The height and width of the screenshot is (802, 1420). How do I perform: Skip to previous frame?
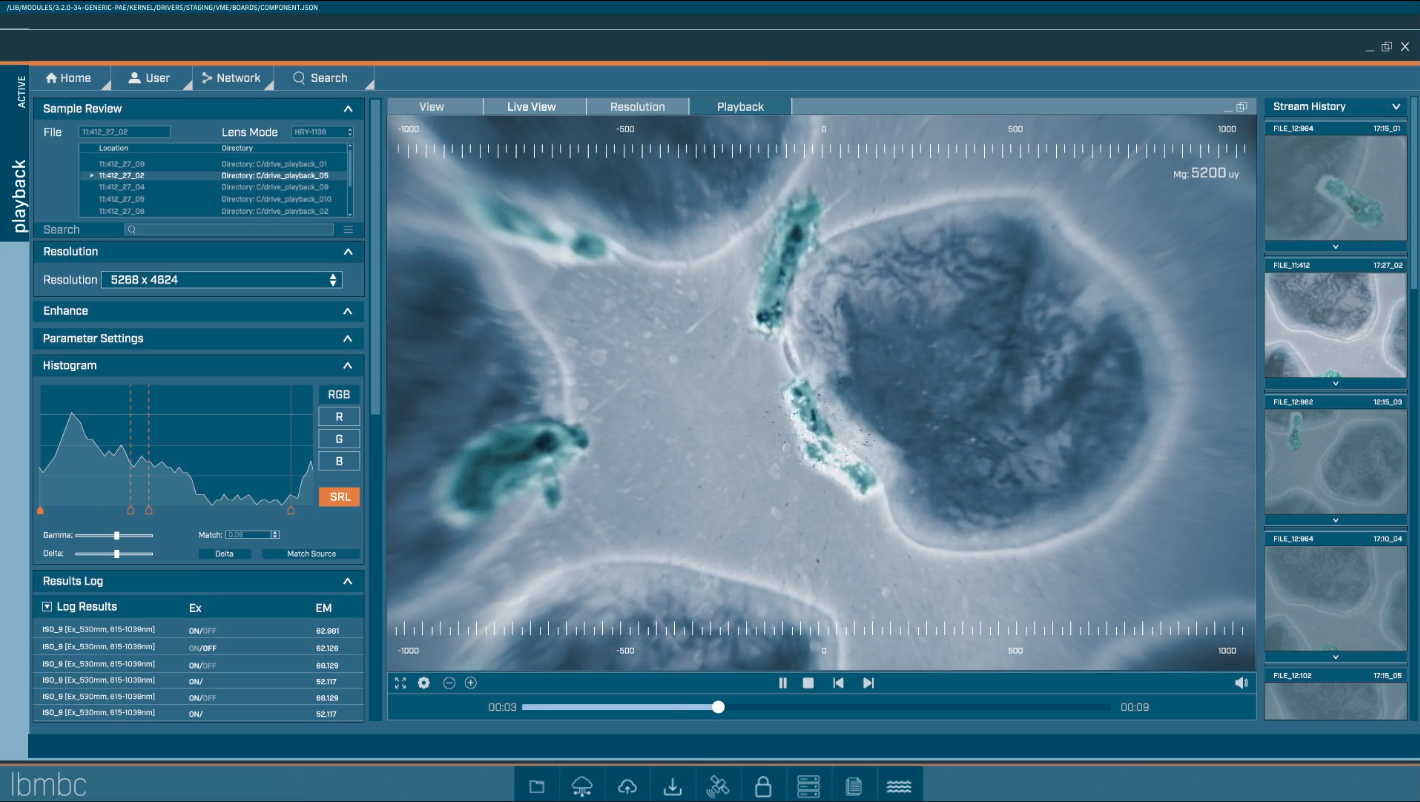(x=838, y=683)
